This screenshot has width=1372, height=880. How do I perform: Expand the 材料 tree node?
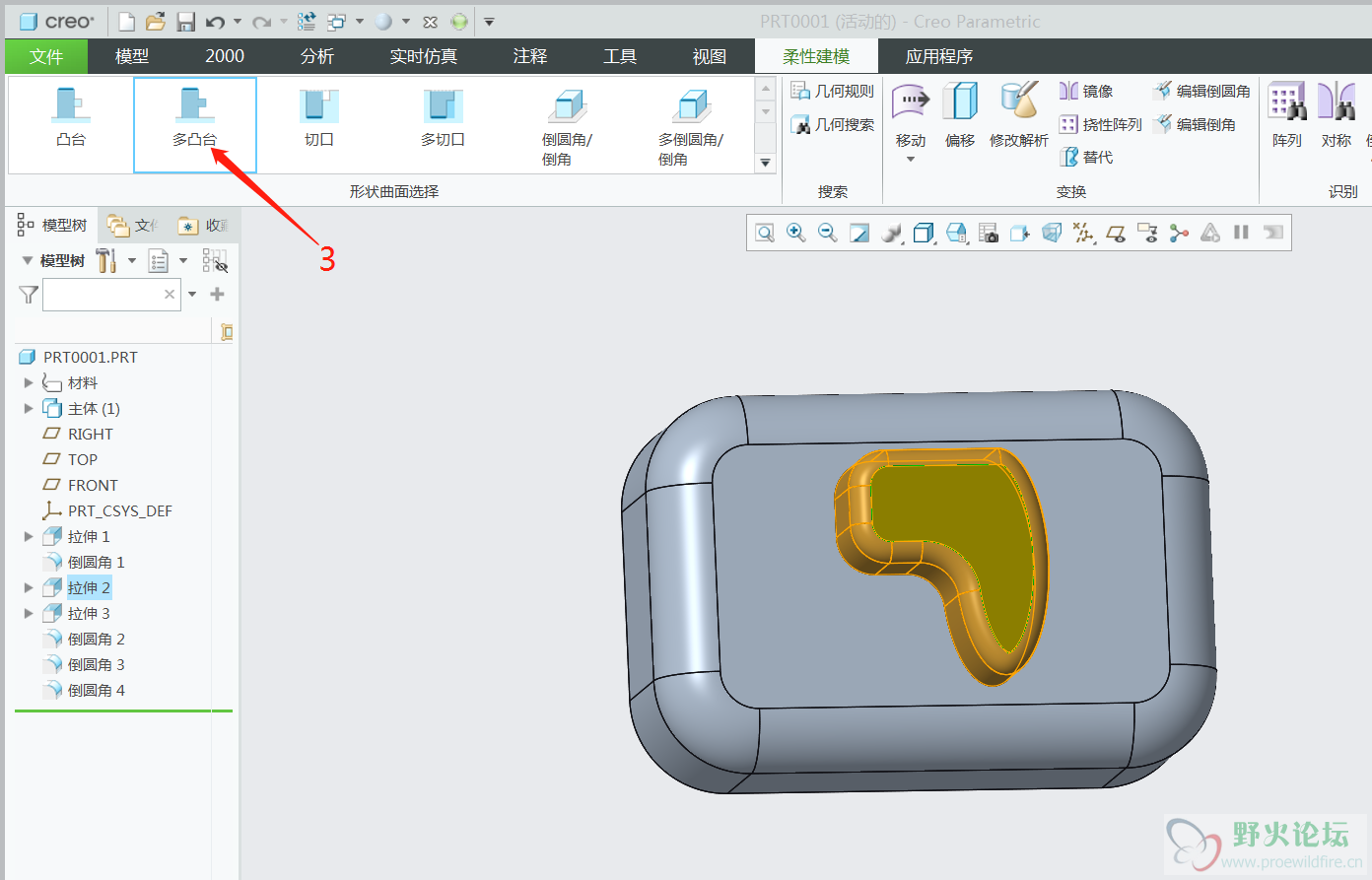pyautogui.click(x=29, y=382)
